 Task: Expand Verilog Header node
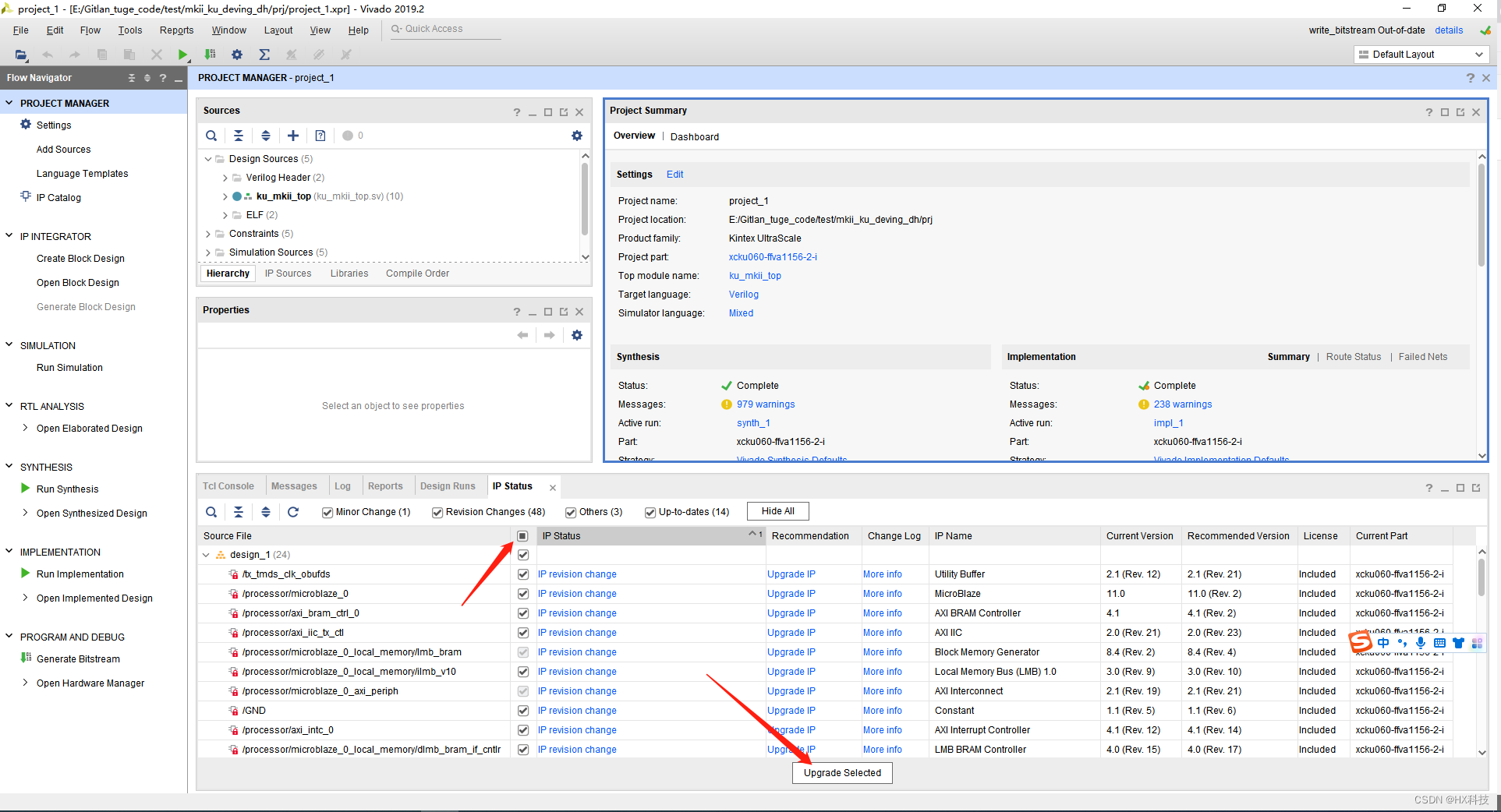tap(225, 178)
